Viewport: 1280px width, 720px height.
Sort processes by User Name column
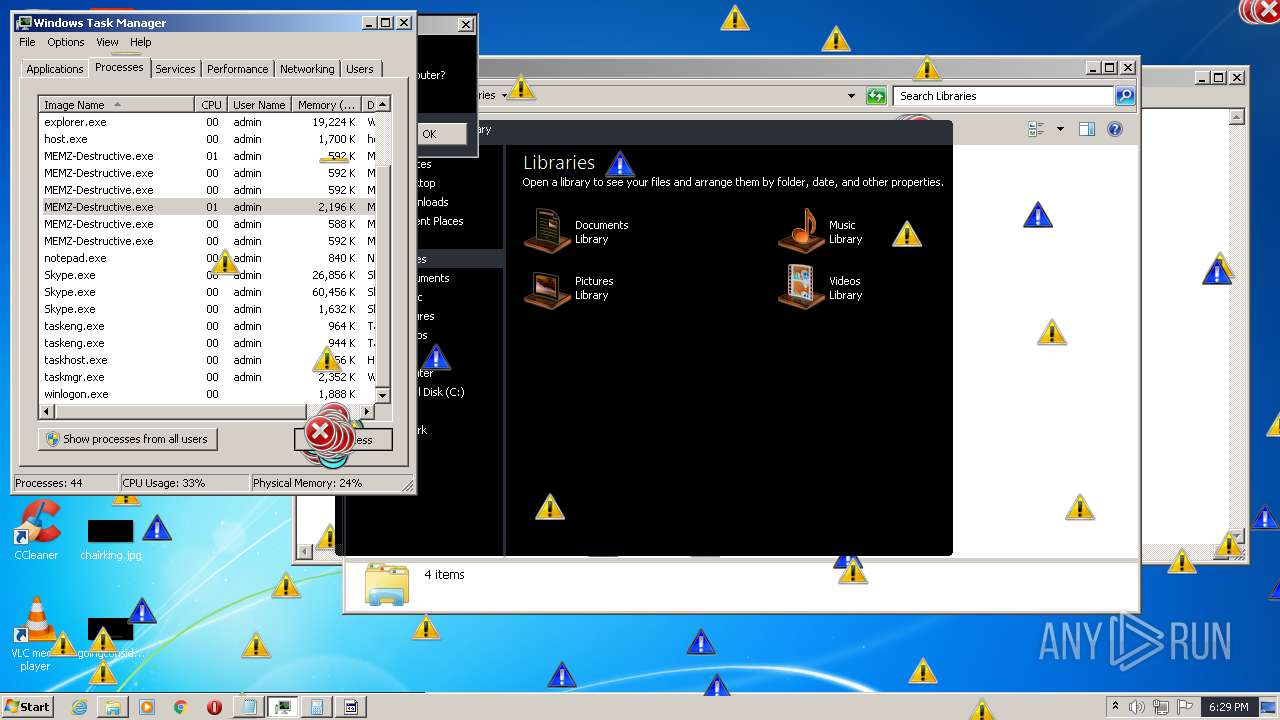[x=259, y=105]
